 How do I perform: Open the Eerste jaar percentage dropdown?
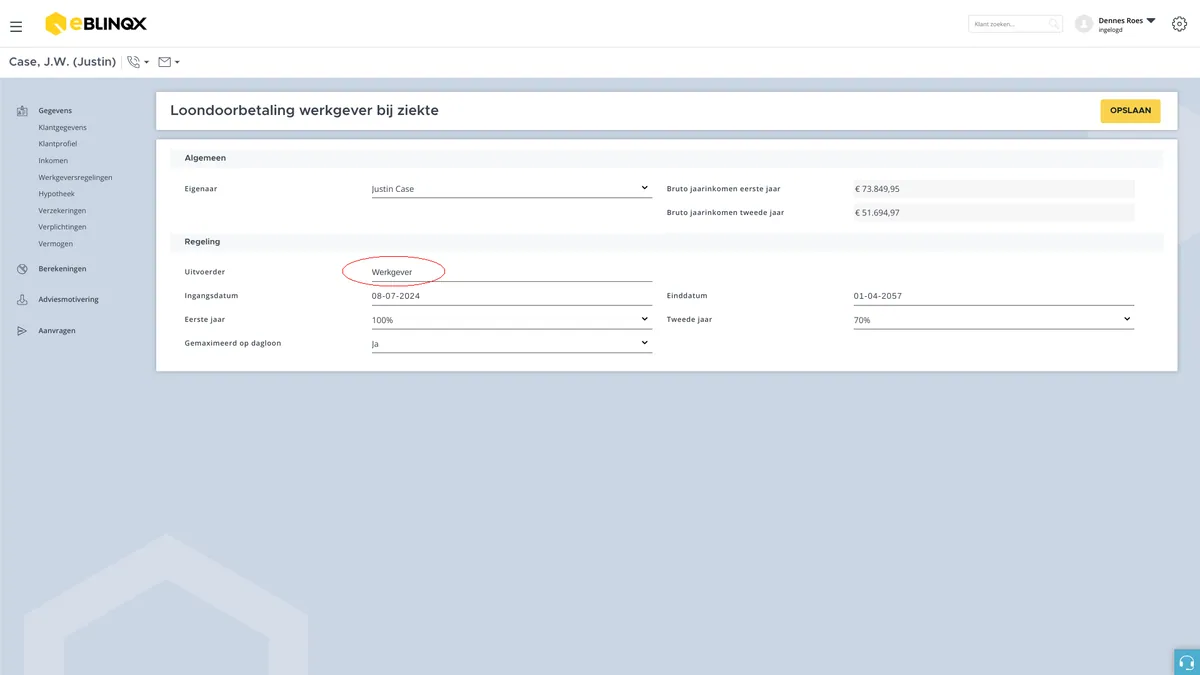[x=511, y=320]
